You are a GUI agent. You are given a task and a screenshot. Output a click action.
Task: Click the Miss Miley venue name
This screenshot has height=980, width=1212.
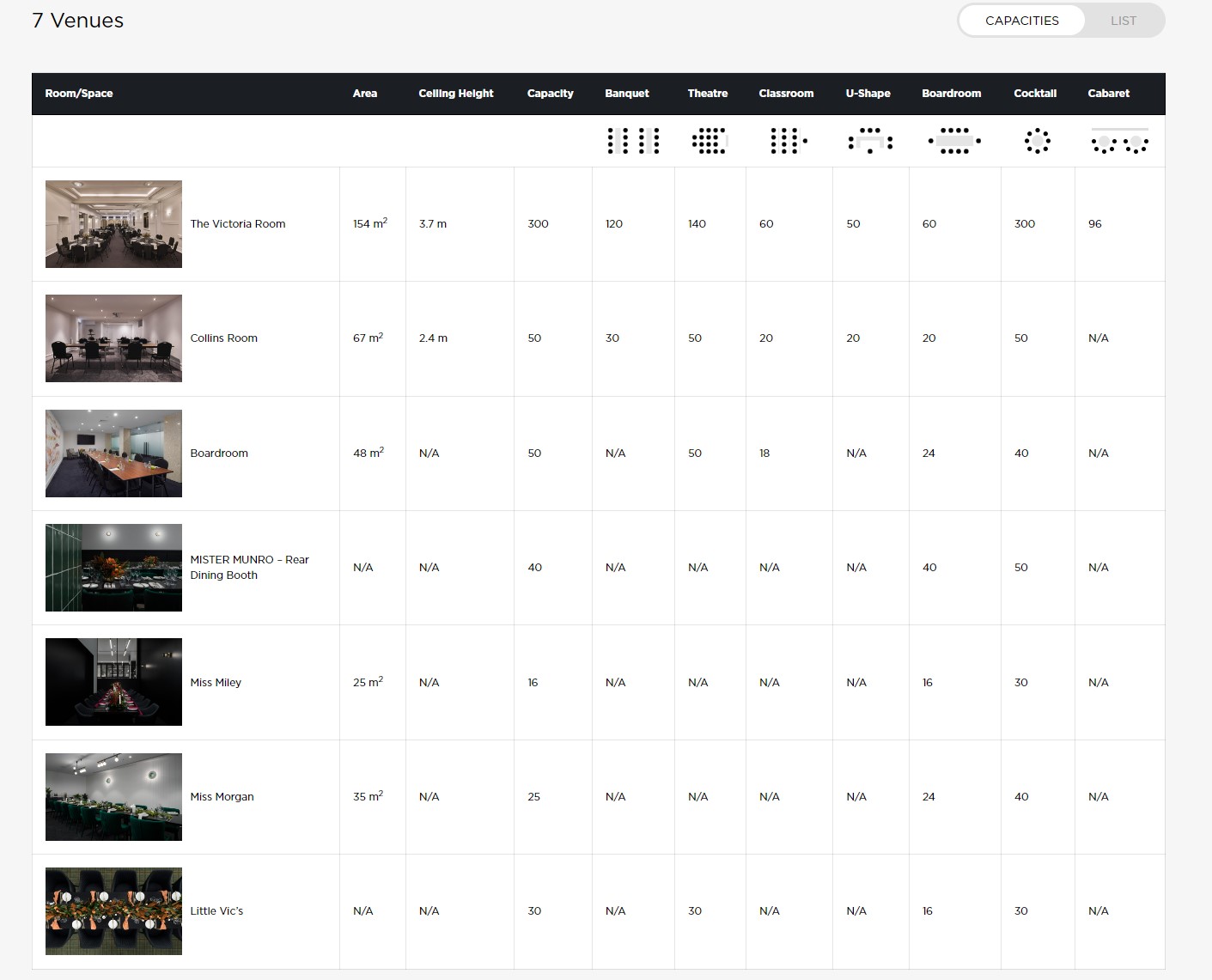216,683
